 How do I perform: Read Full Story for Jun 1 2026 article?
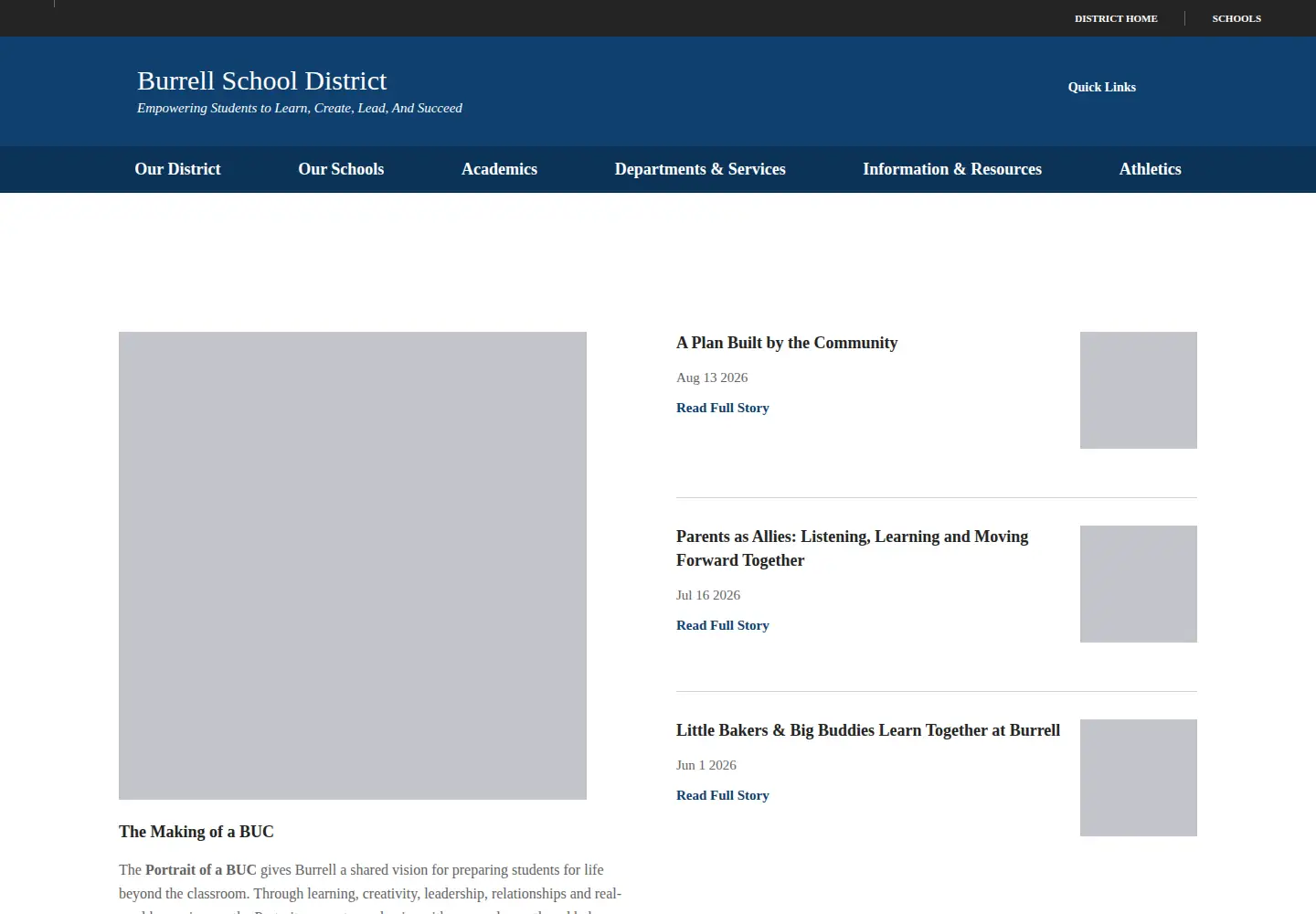coord(723,795)
